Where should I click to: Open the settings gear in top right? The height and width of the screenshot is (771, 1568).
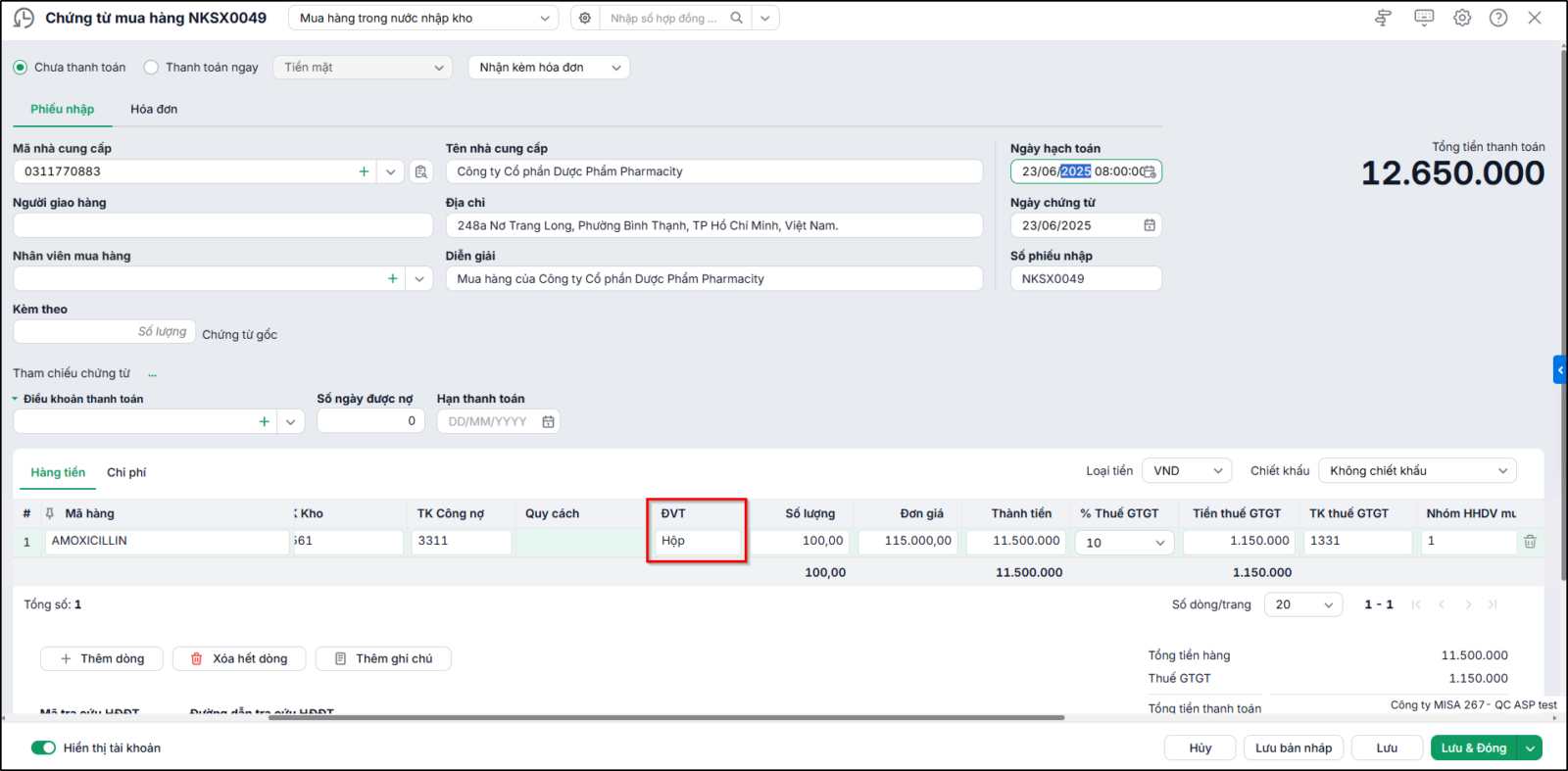tap(1462, 18)
